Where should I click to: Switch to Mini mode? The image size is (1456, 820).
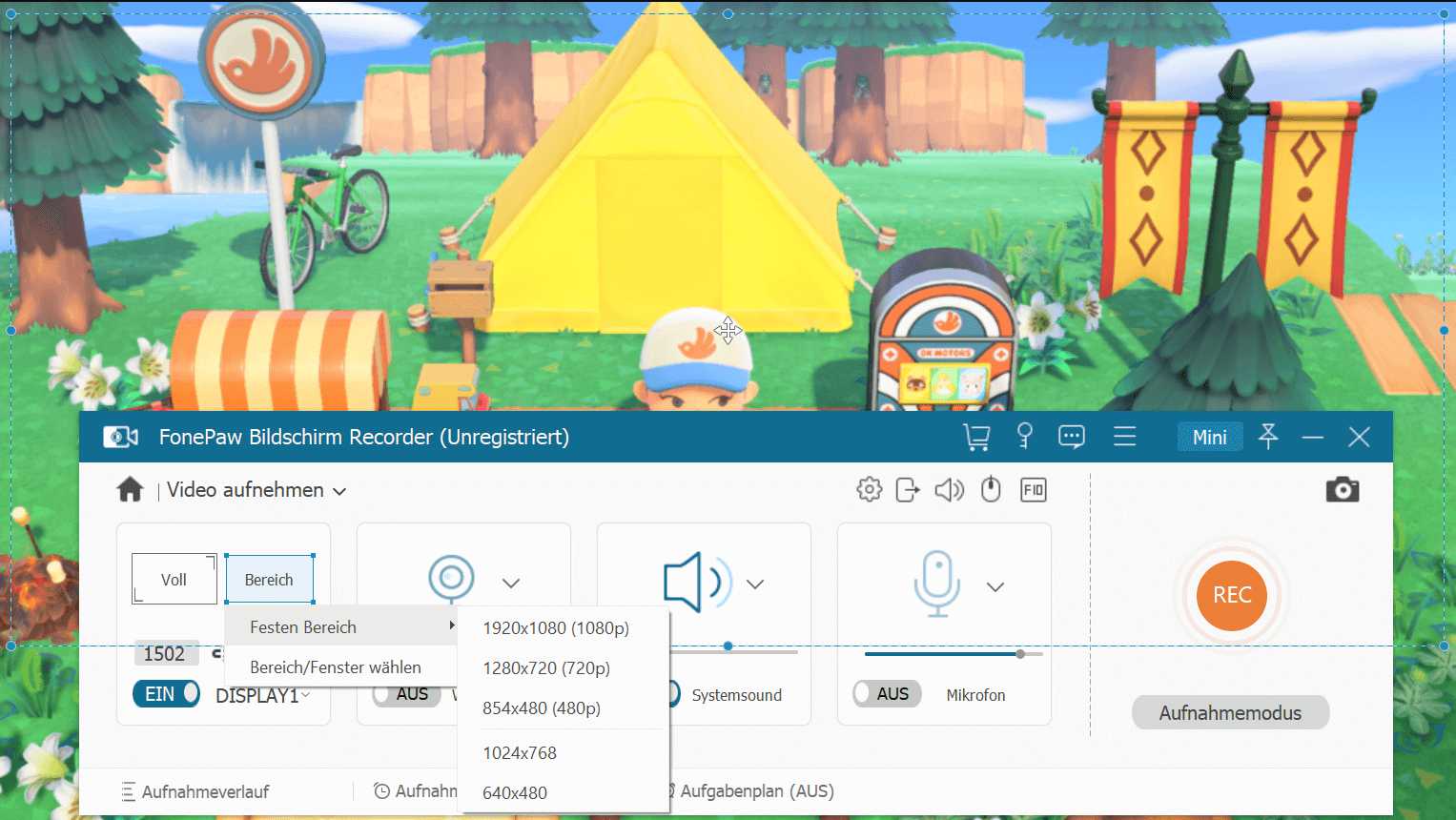click(x=1210, y=437)
